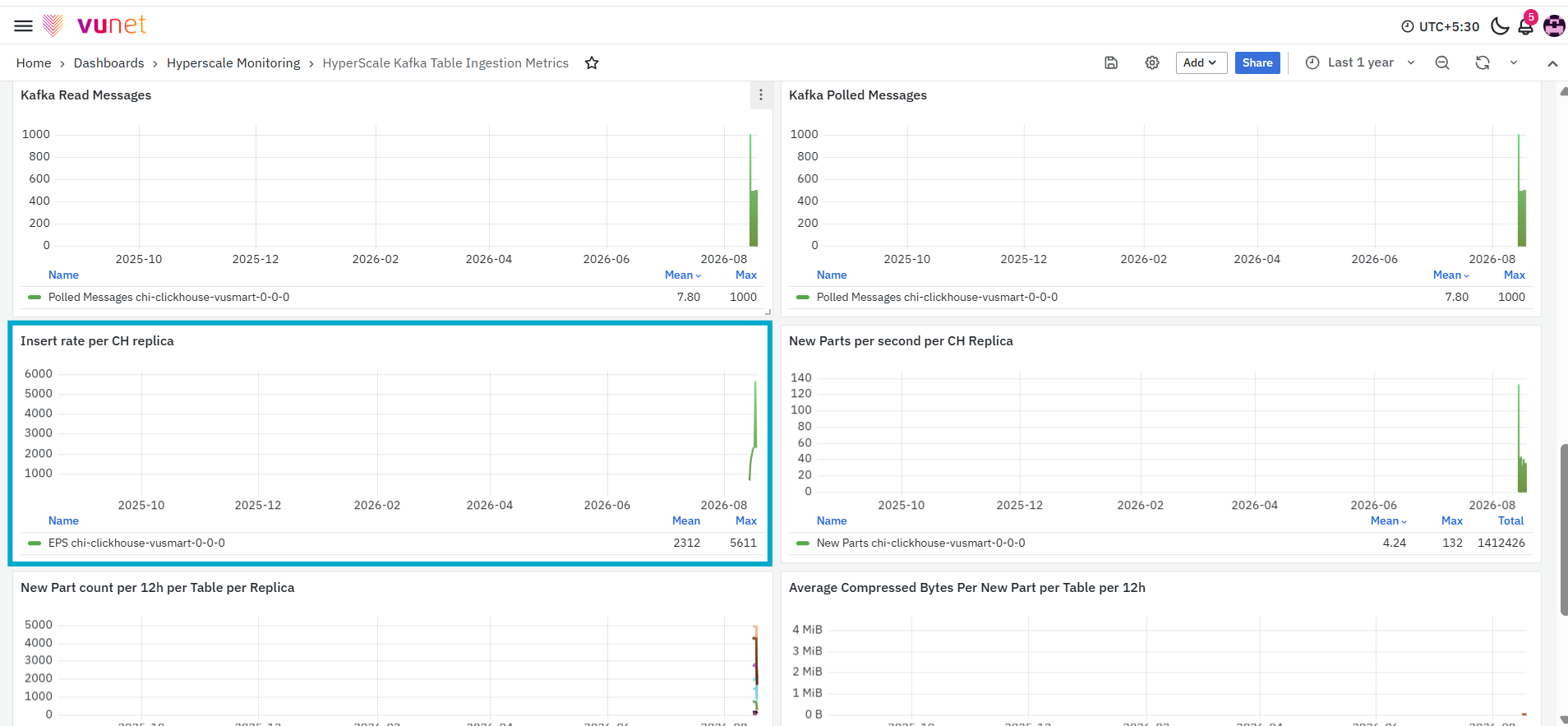Open Hyperscale Monitoring breadcrumb
The width and height of the screenshot is (1568, 726).
point(233,63)
